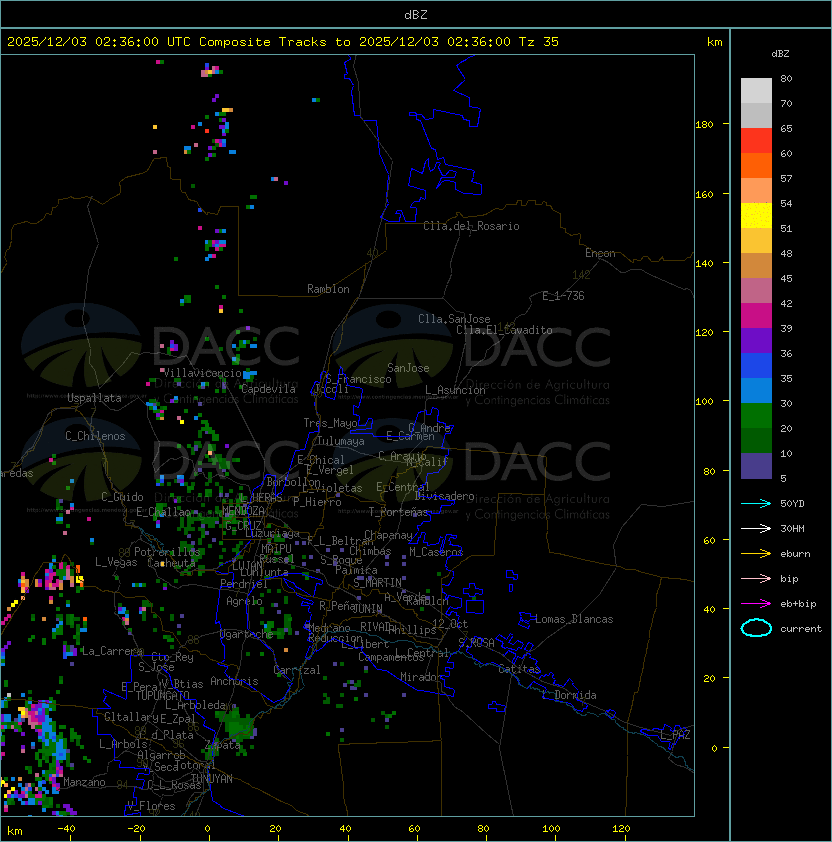Click the pink bip arrow in legend
The image size is (832, 842).
[756, 578]
